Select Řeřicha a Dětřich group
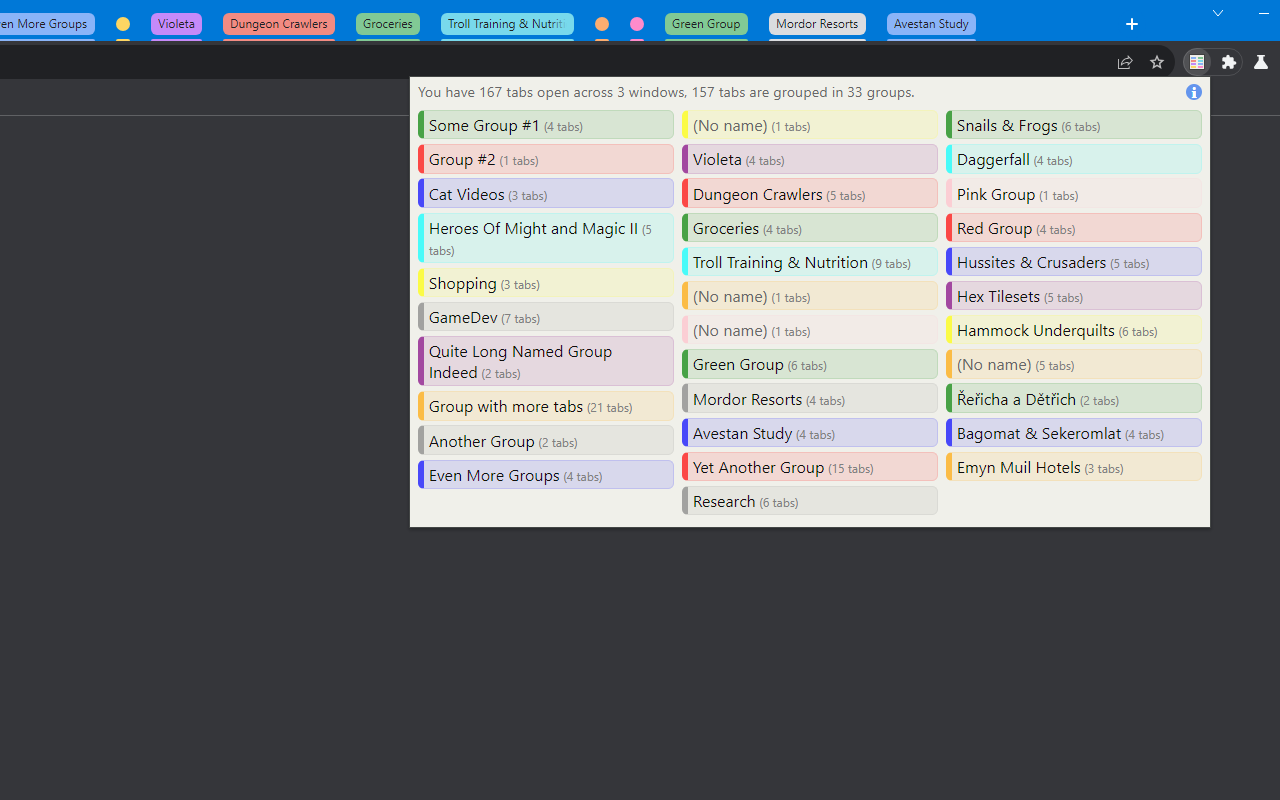 tap(1074, 398)
